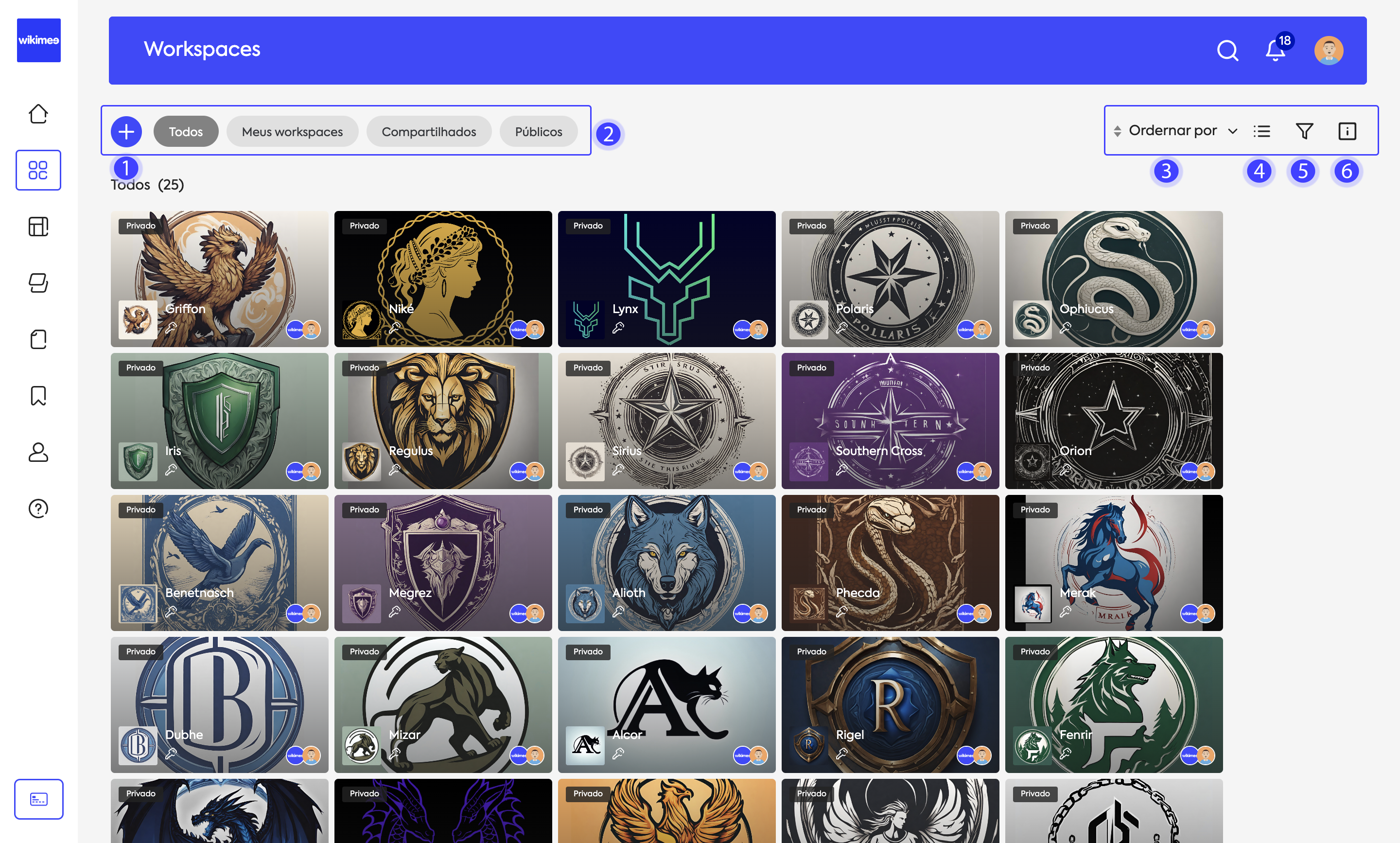
Task: Open the Southern Cross workspace card
Action: coord(890,421)
